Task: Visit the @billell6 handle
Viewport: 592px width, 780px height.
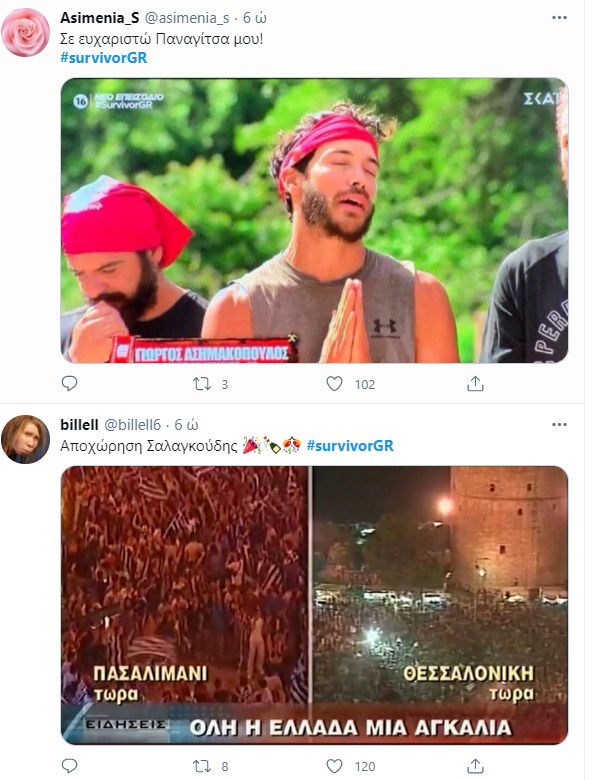Action: coord(132,425)
